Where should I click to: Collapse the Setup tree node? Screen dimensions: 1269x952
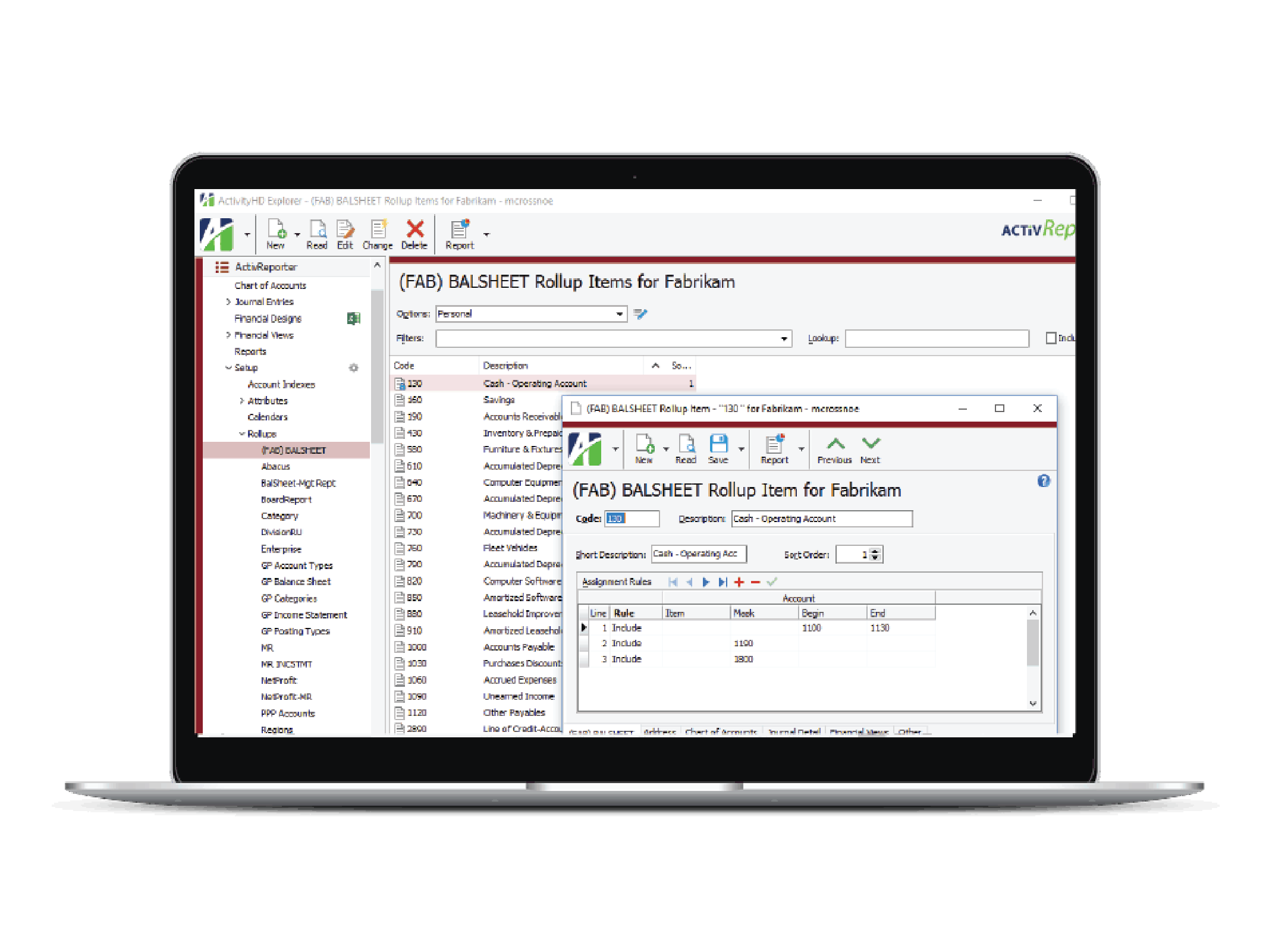(228, 368)
